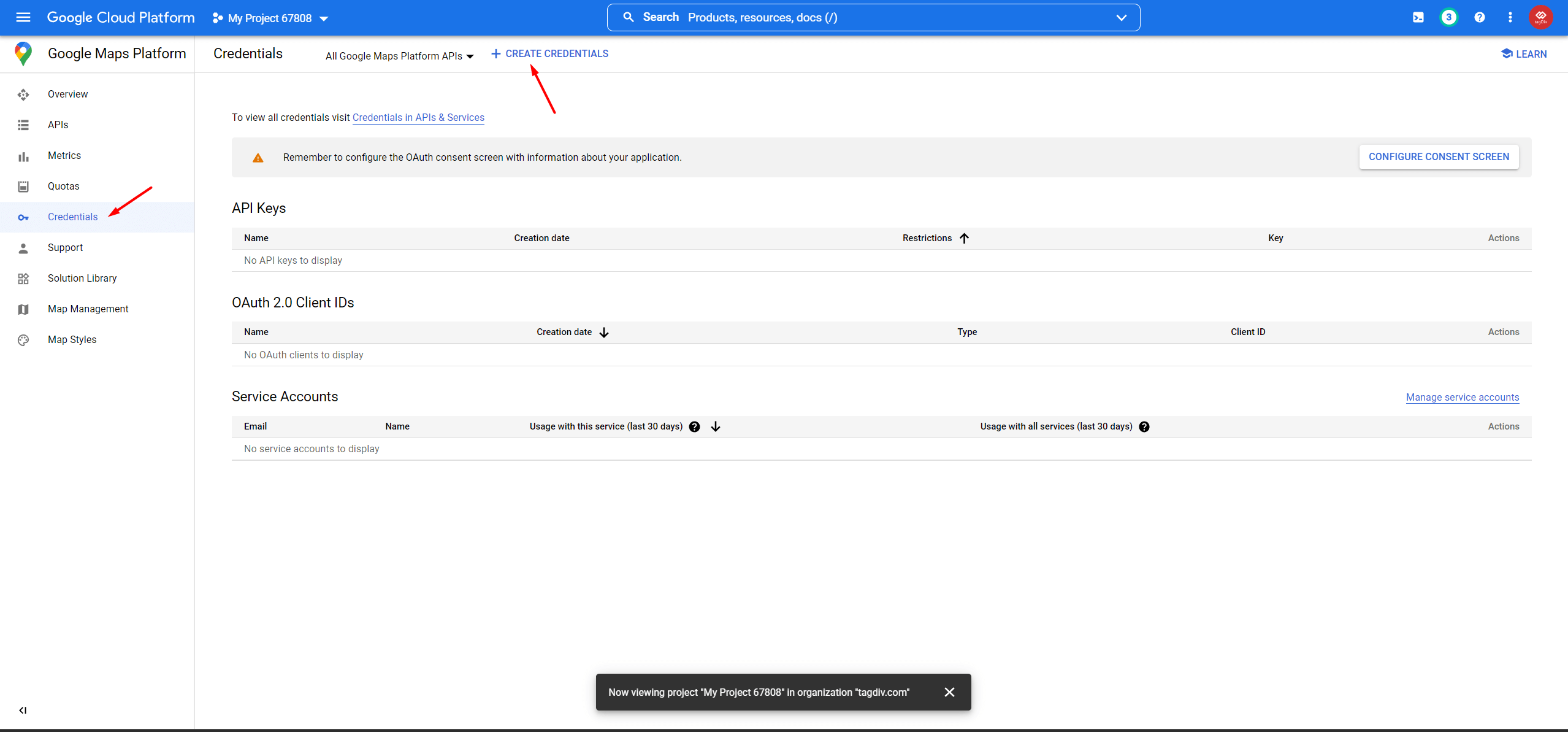
Task: Click the Google Maps Platform pin logo
Action: pos(23,53)
